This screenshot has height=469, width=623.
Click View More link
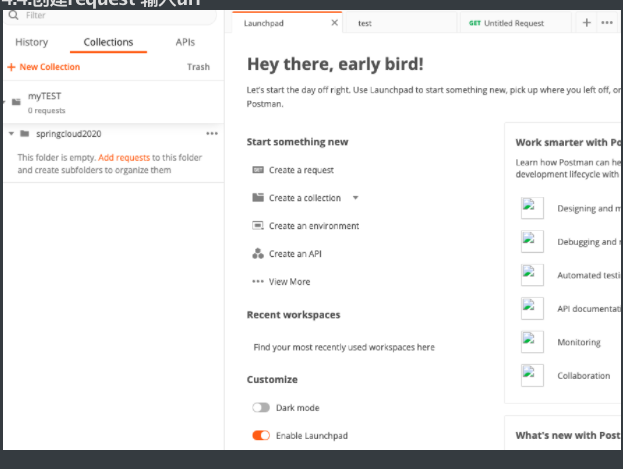pos(289,282)
